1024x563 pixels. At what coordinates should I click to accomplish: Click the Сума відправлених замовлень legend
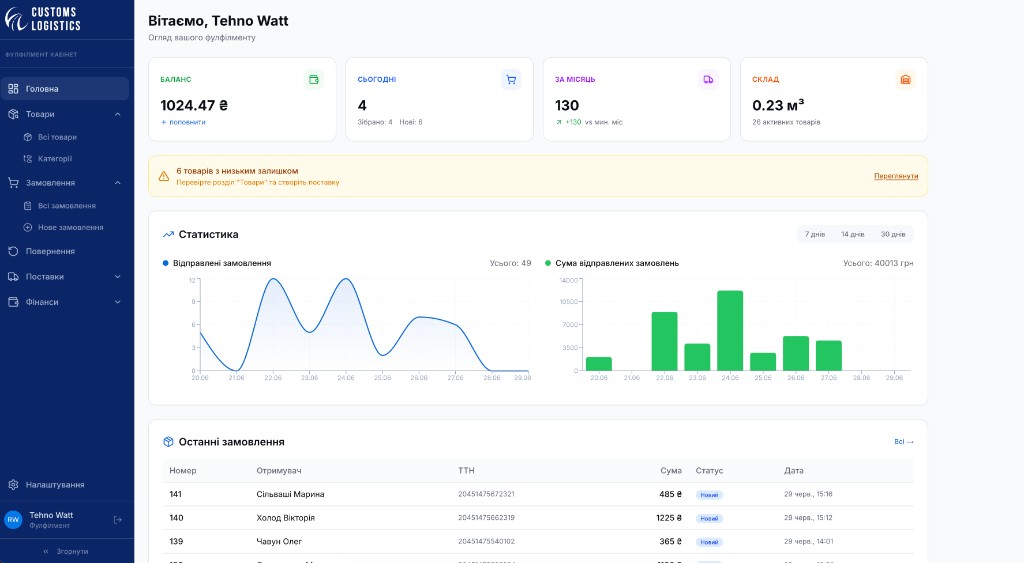tap(612, 263)
